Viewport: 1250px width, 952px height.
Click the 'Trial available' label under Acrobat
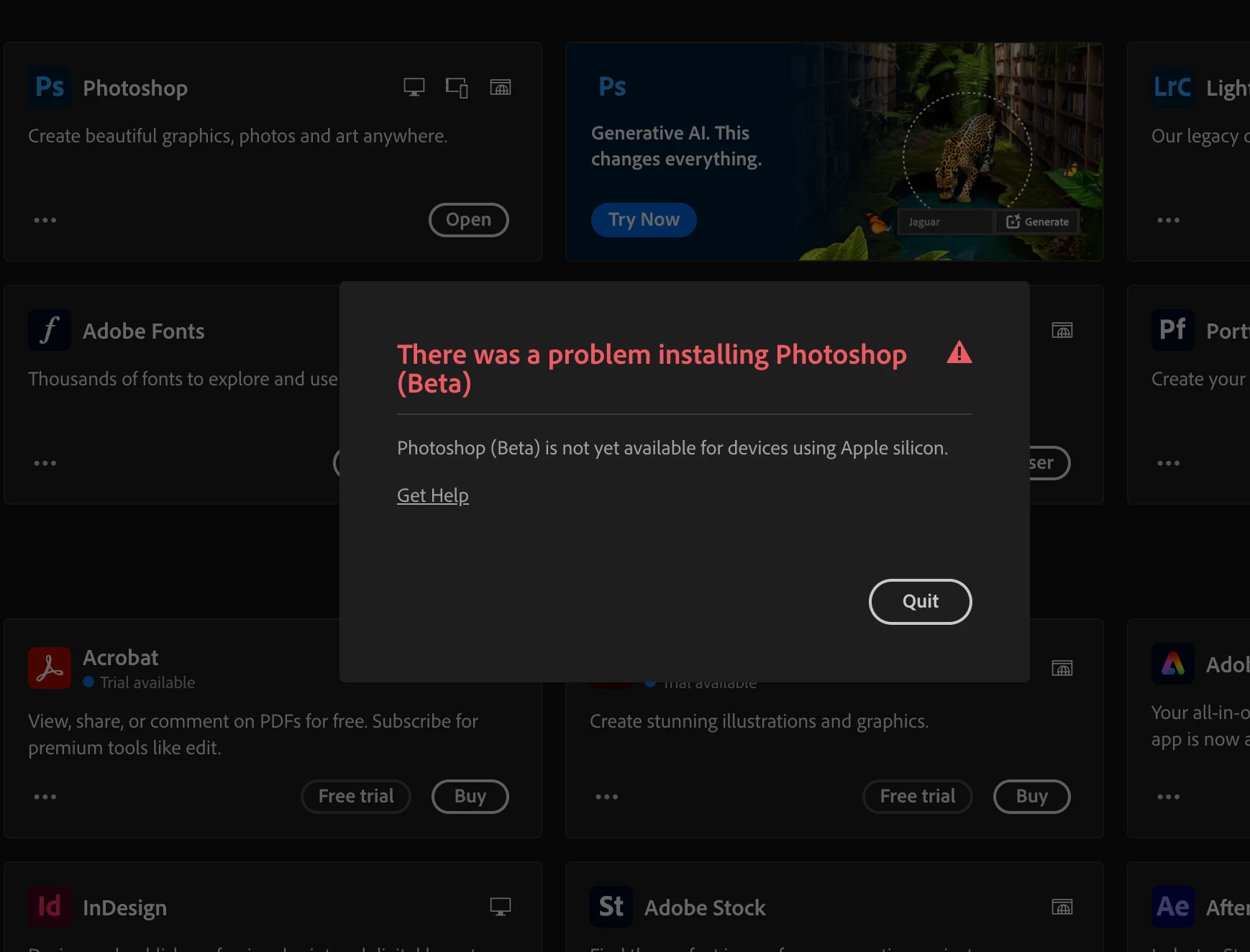pos(147,682)
